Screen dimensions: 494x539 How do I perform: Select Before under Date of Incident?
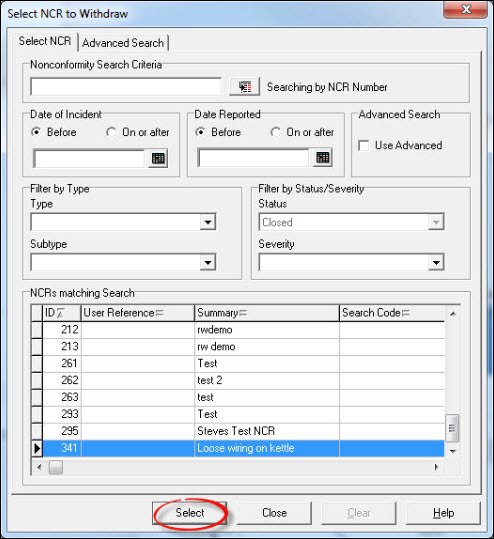coord(36,132)
